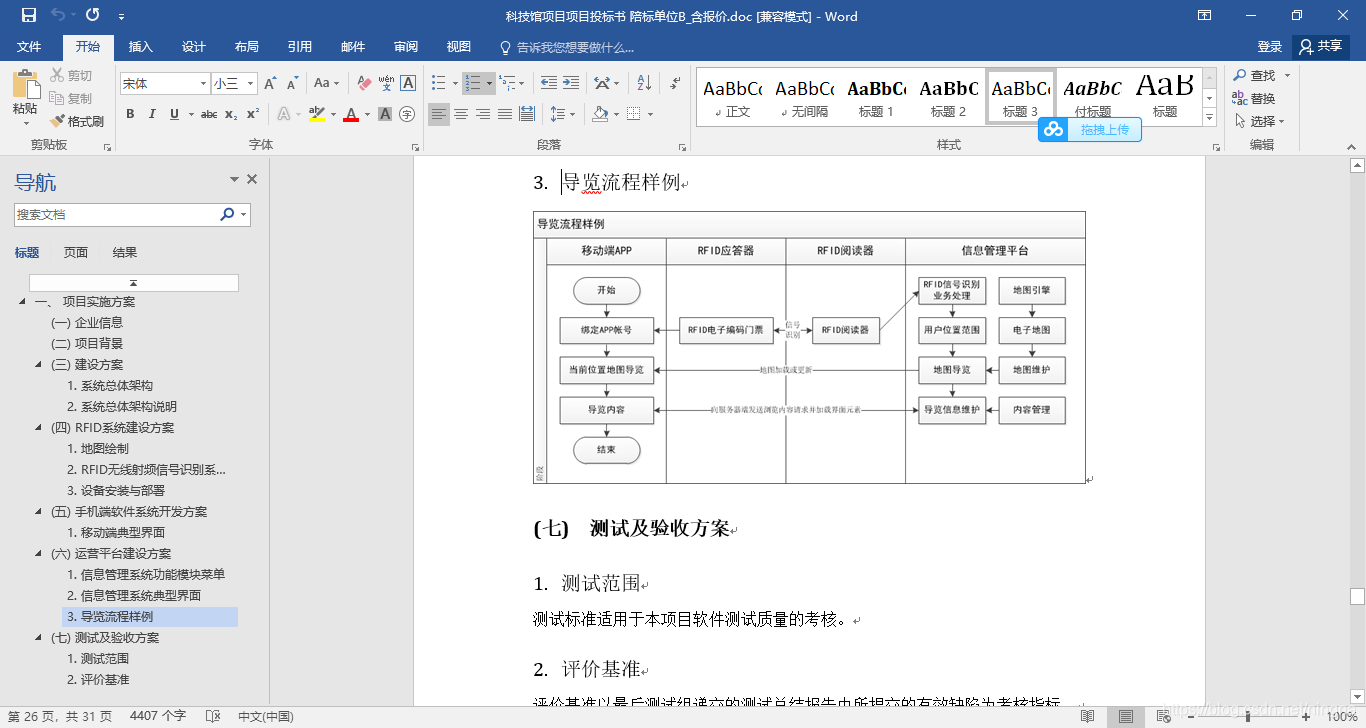The height and width of the screenshot is (728, 1366).
Task: Open the font size dropdown (小三)
Action: click(x=251, y=84)
